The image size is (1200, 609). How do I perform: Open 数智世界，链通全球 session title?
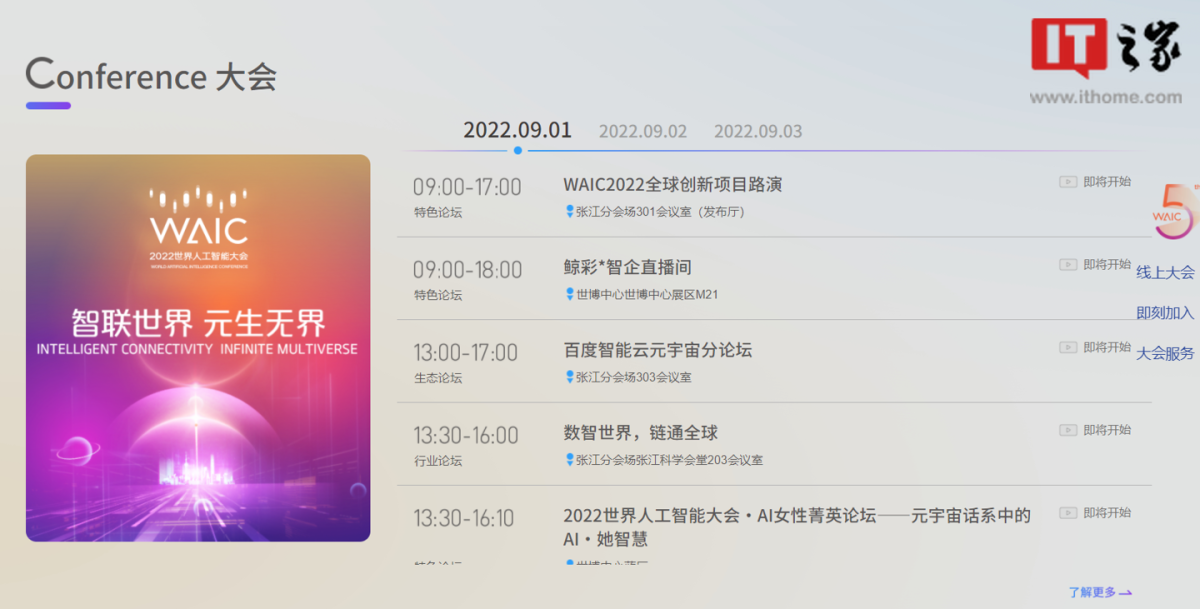pos(641,433)
